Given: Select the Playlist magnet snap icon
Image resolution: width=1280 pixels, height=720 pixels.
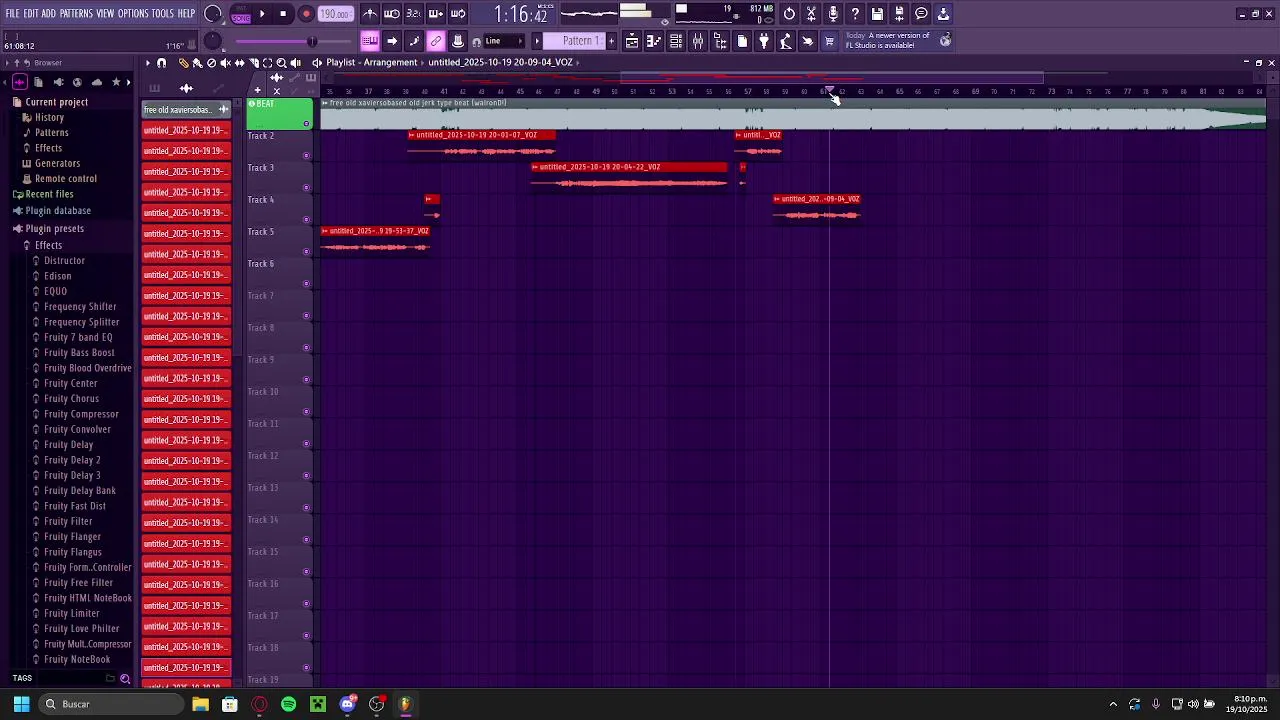Looking at the screenshot, I should 161,63.
